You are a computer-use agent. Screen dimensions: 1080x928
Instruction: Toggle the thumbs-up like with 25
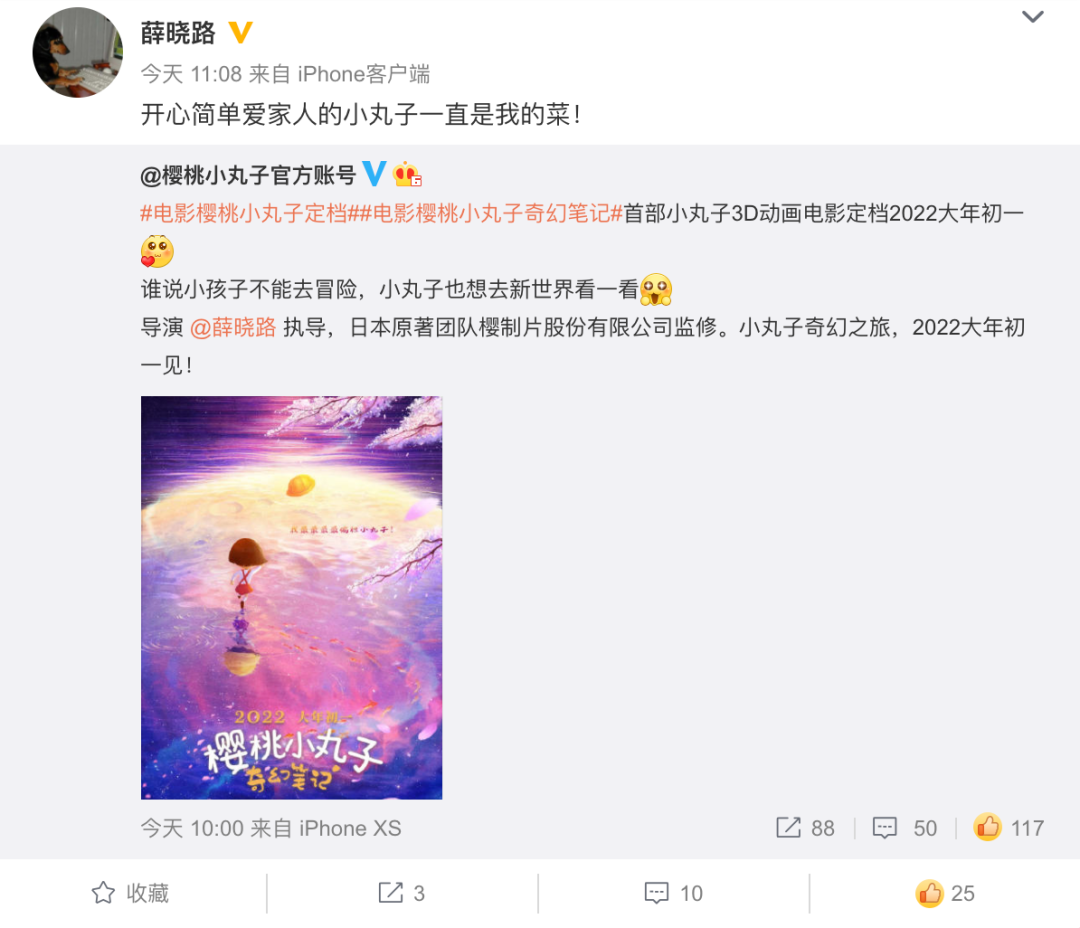(929, 893)
